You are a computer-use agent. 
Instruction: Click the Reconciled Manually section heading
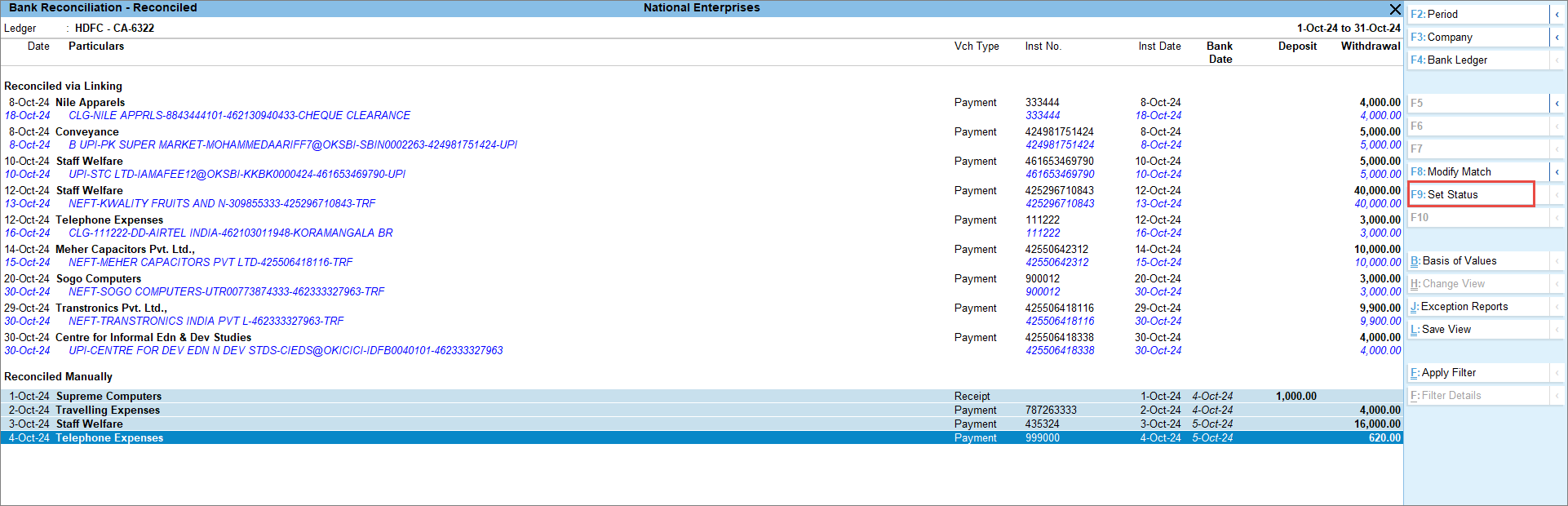coord(59,377)
